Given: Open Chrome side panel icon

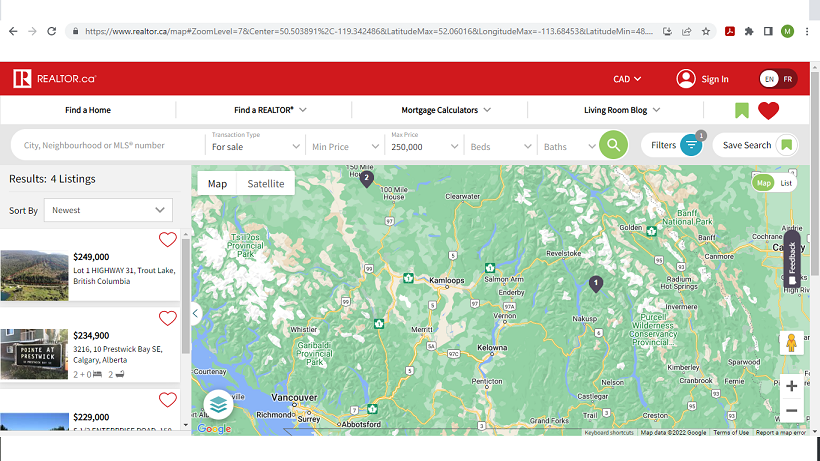Looking at the screenshot, I should click(768, 31).
